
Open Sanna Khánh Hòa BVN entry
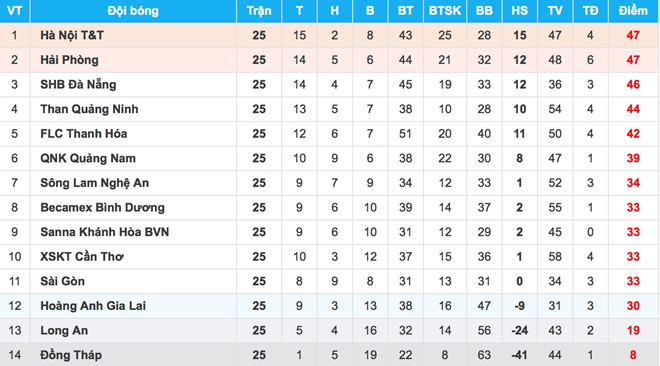[x=105, y=232]
